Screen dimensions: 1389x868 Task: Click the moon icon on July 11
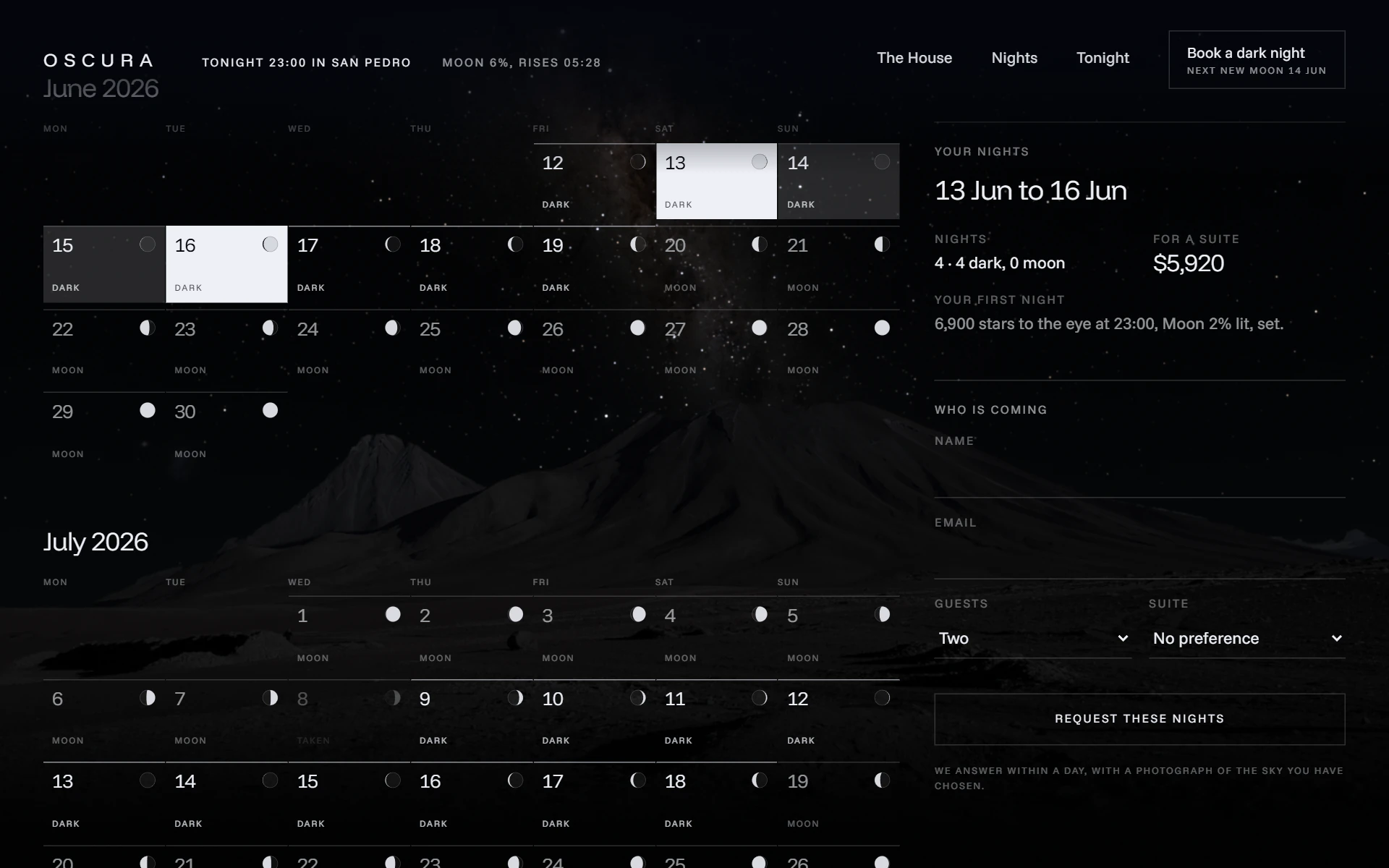760,698
